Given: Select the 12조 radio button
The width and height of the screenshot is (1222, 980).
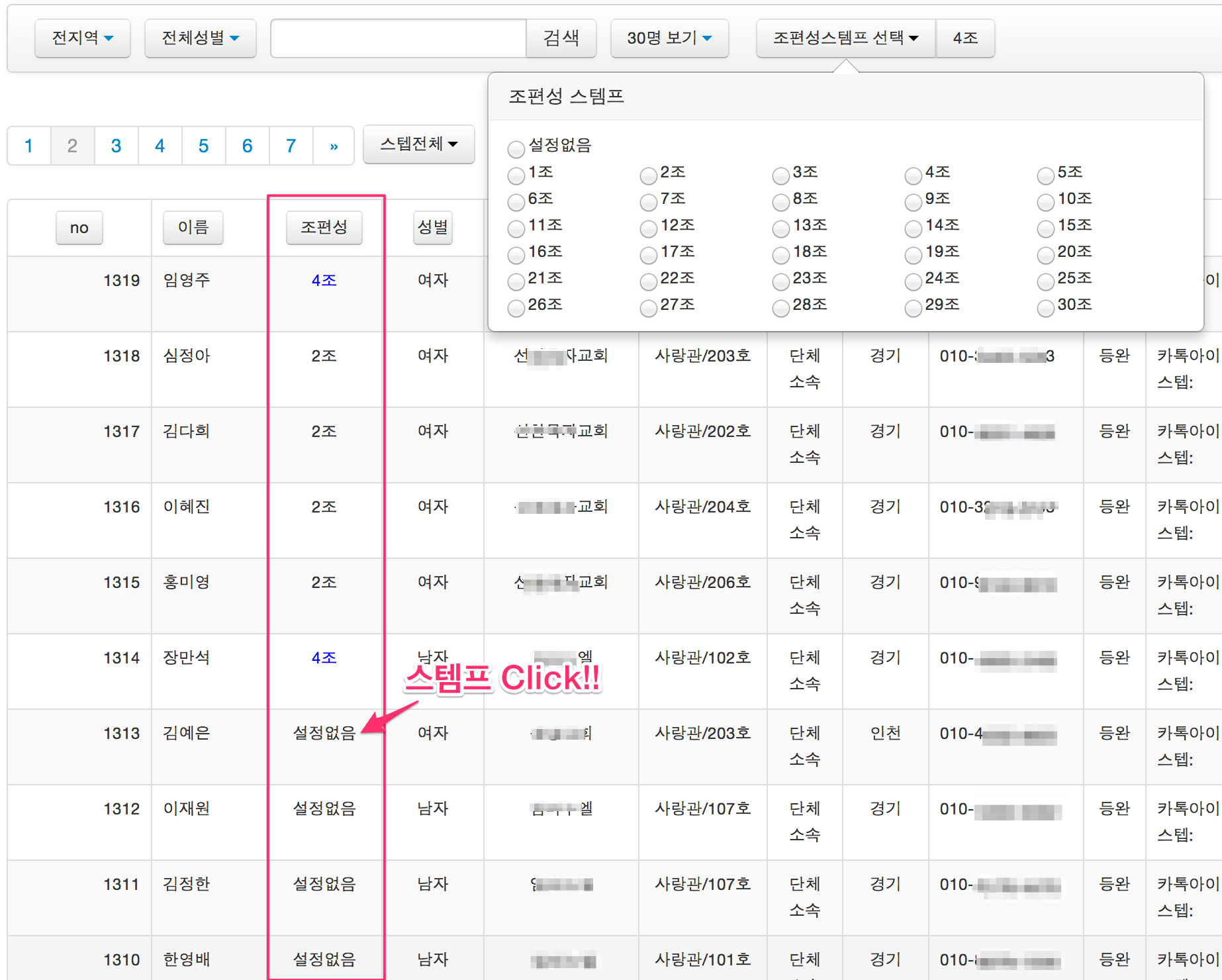Looking at the screenshot, I should coord(649,228).
